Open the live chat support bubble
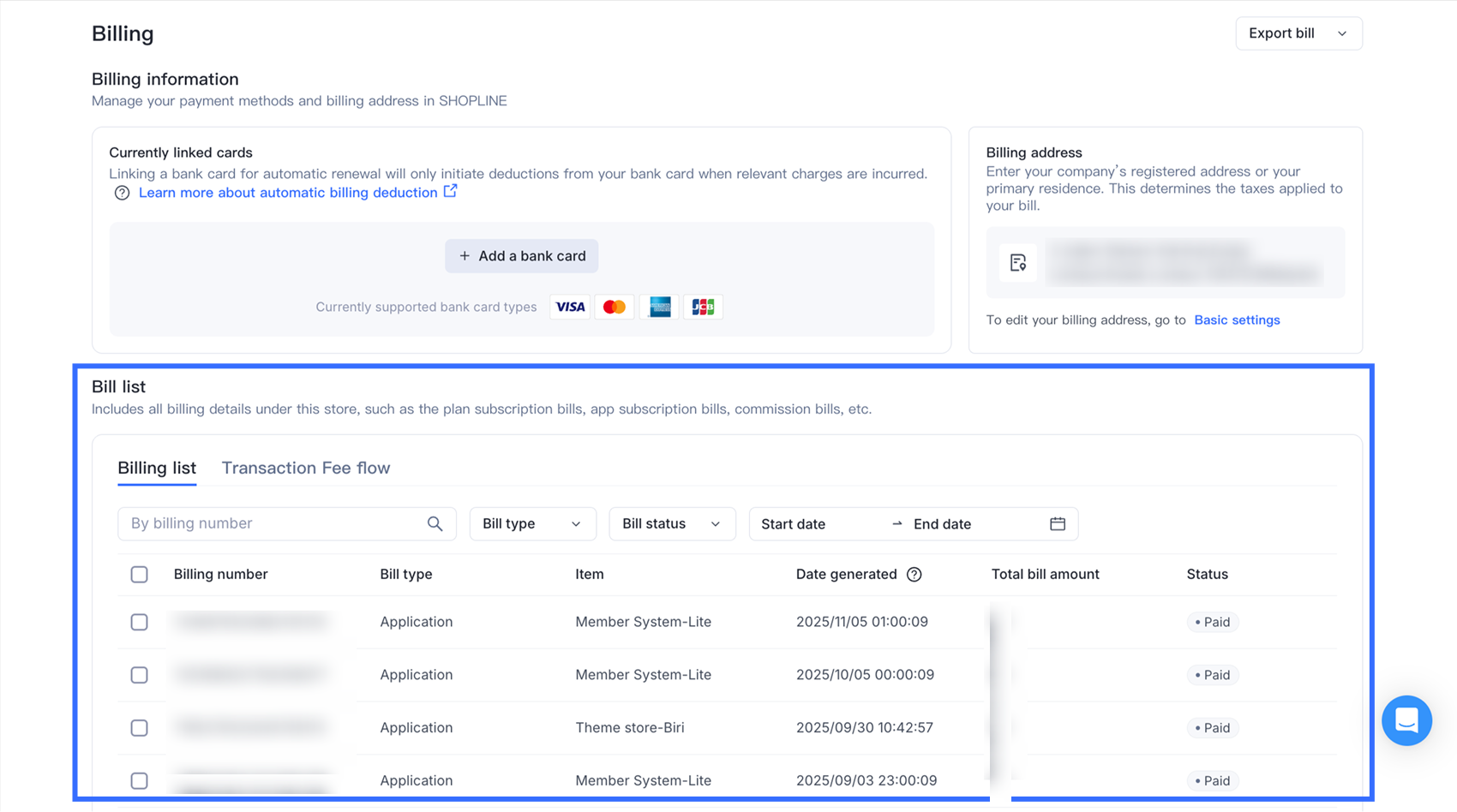 tap(1406, 720)
